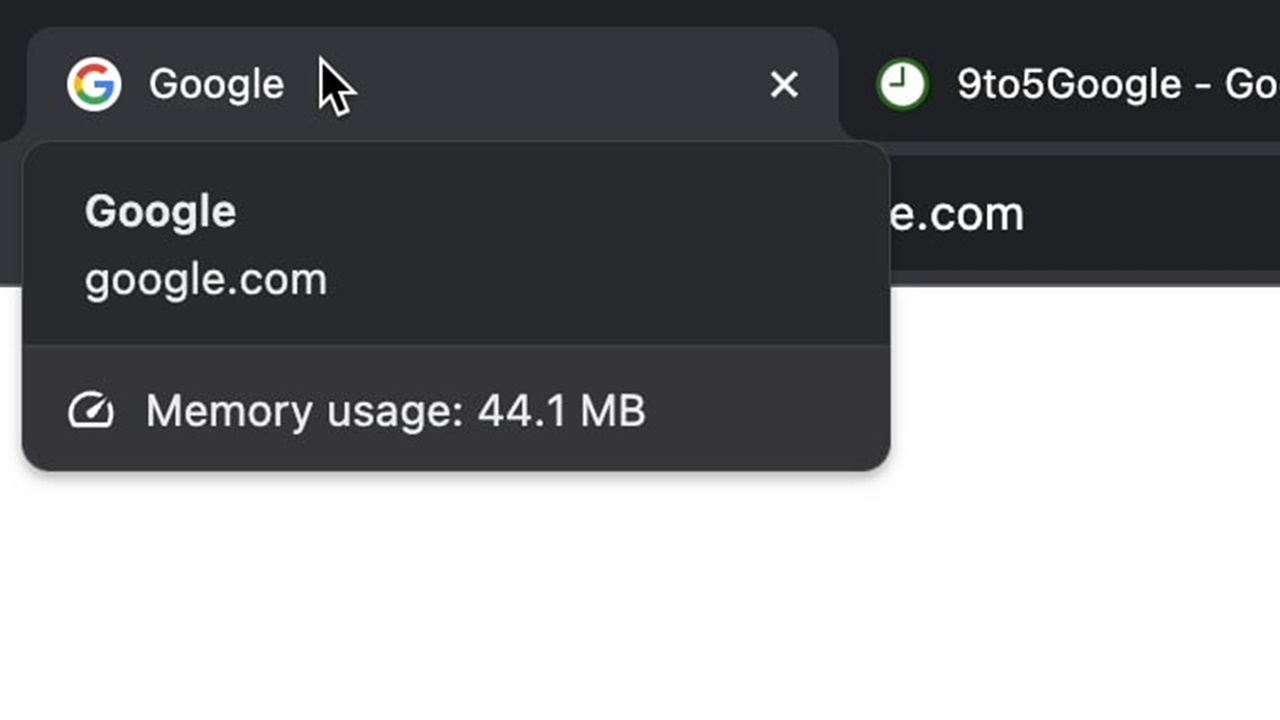Click the gauge icon in the tab preview card

(x=91, y=410)
